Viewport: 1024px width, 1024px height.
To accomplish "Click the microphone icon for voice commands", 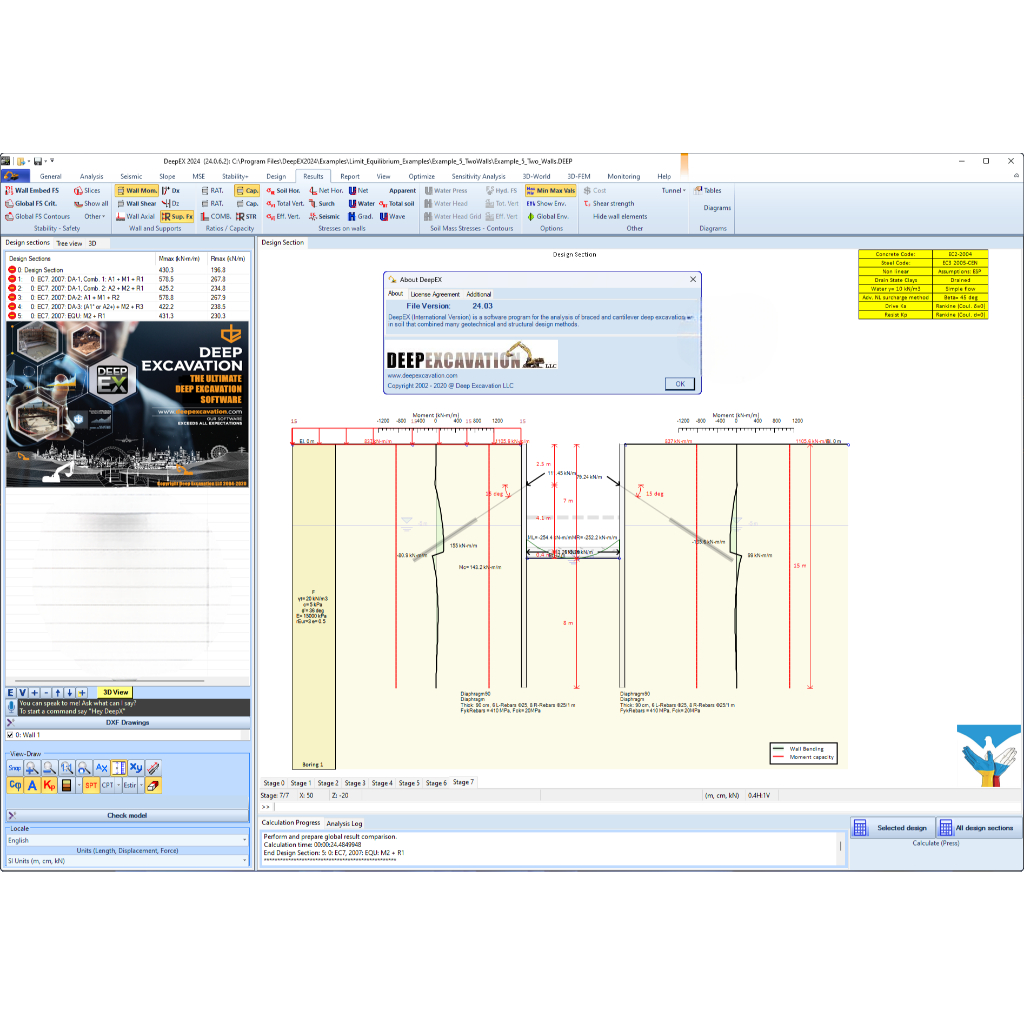I will pos(11,707).
